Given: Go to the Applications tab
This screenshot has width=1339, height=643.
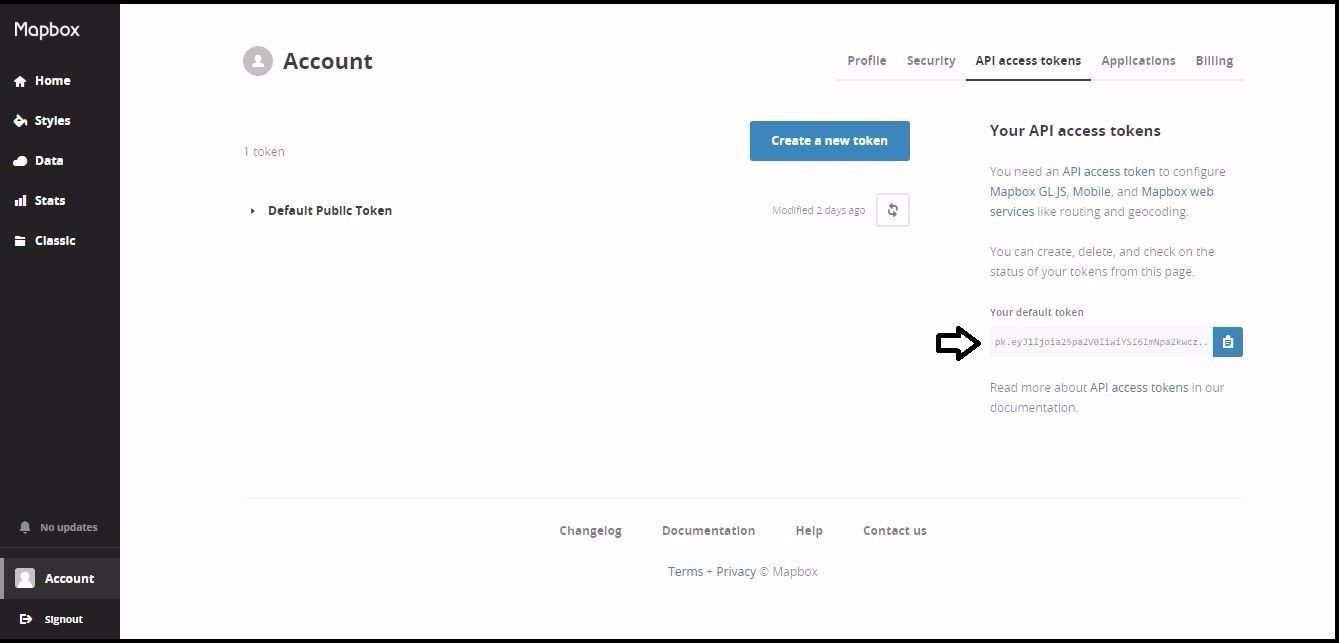Looking at the screenshot, I should pyautogui.click(x=1138, y=61).
